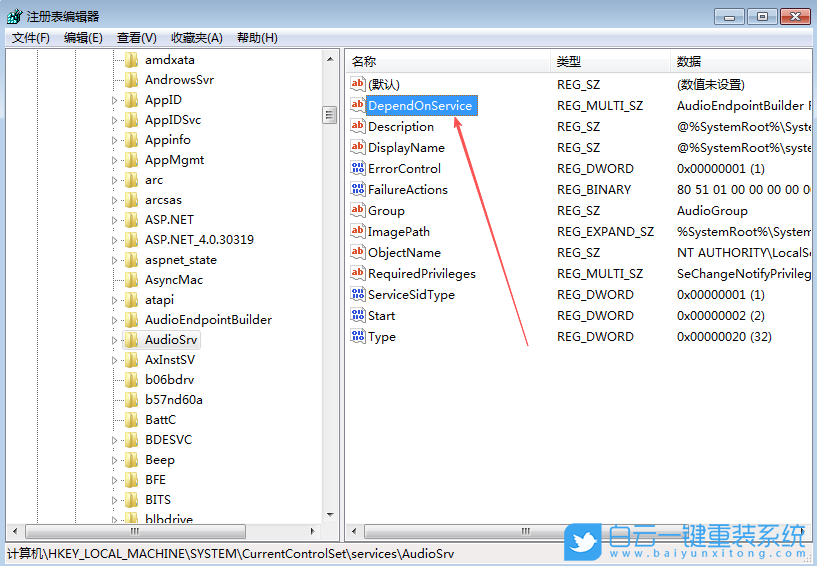Select the AxInstSV tree item
This screenshot has height=566, width=817.
[x=170, y=360]
